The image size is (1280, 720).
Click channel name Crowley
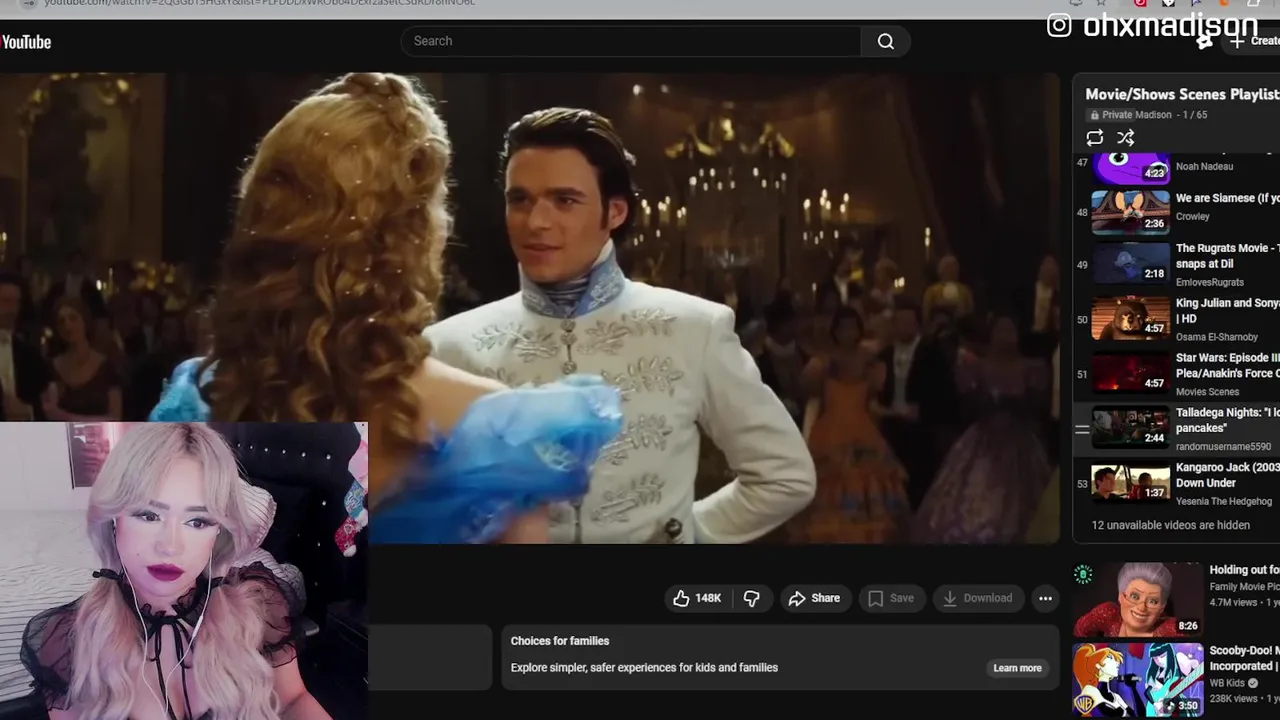click(x=1192, y=217)
